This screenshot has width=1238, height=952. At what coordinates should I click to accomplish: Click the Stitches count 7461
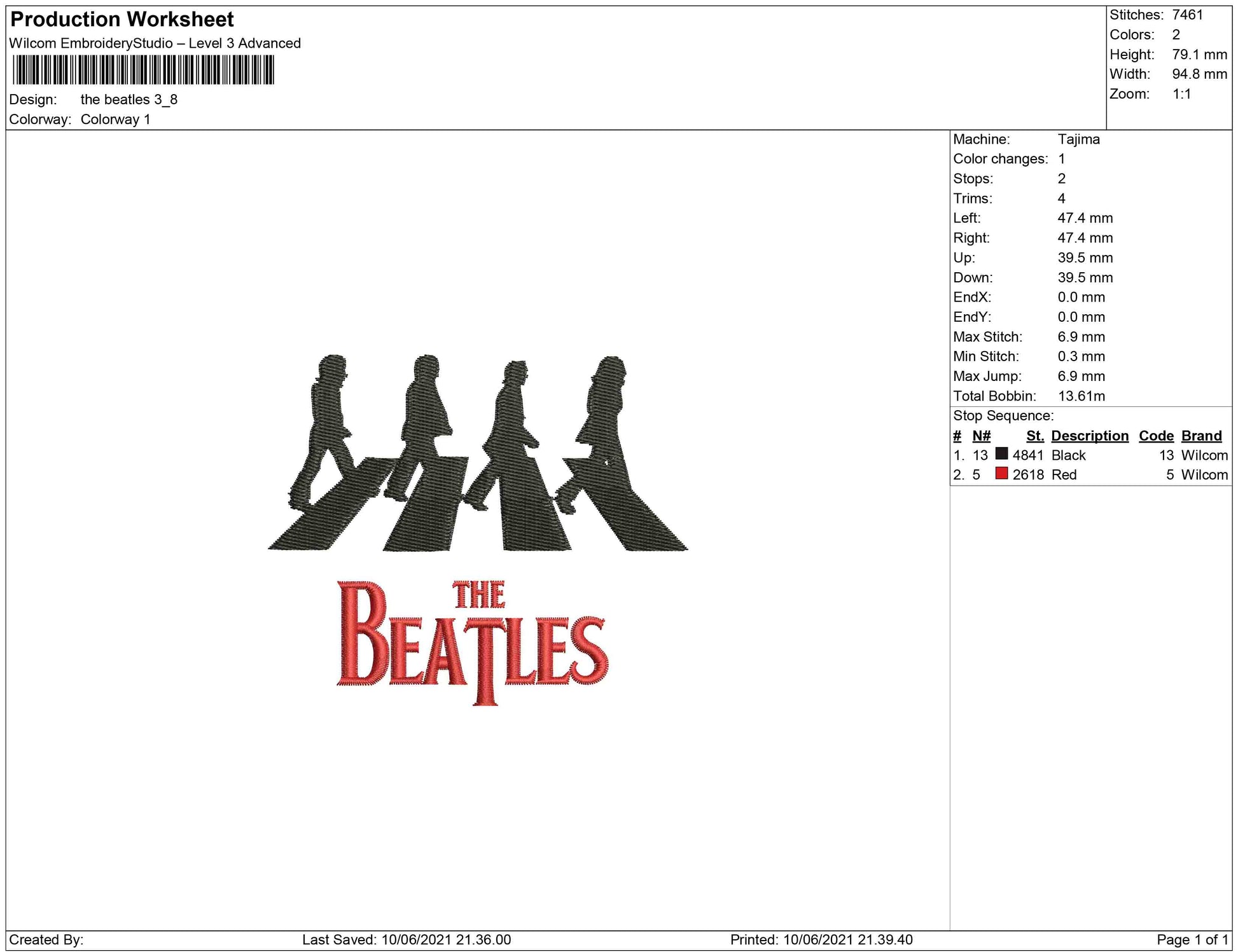pyautogui.click(x=1187, y=15)
